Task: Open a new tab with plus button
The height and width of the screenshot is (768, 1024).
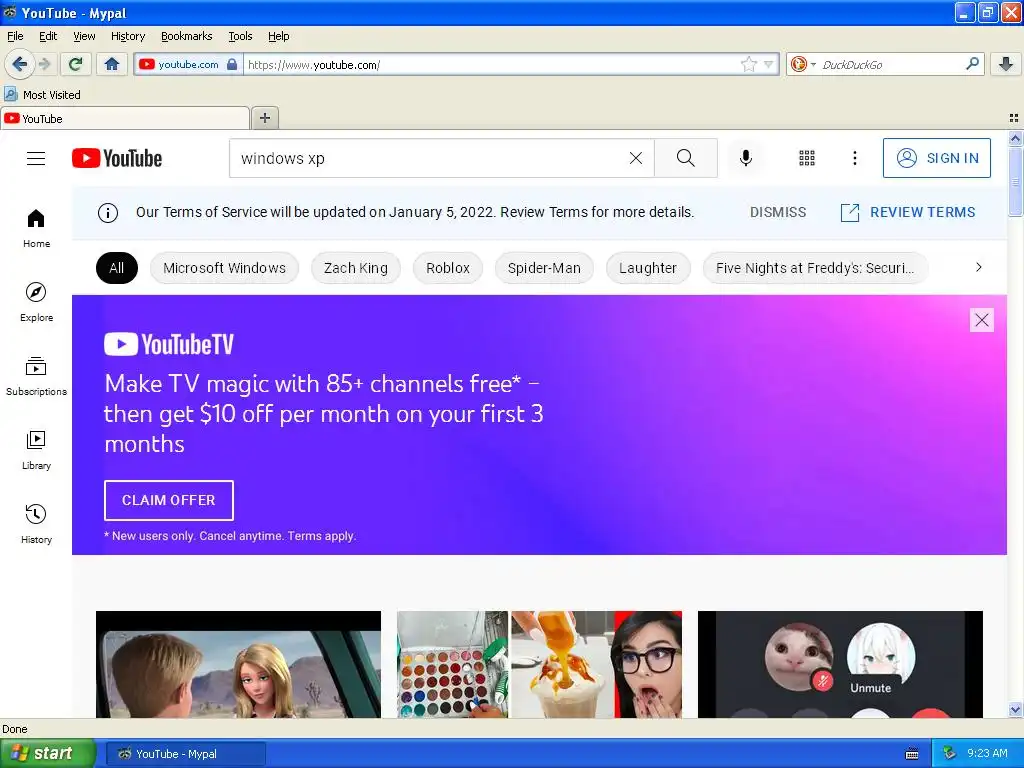Action: click(264, 118)
